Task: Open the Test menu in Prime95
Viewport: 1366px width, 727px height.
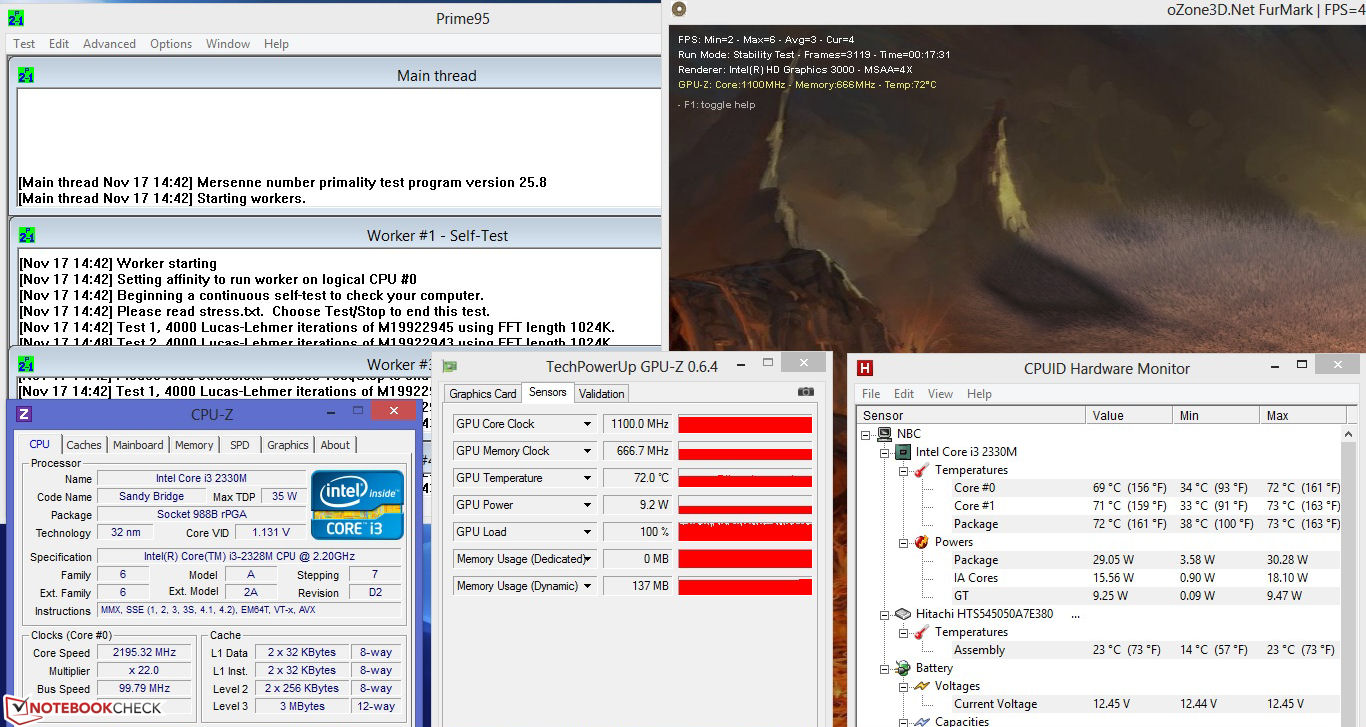Action: pyautogui.click(x=24, y=44)
